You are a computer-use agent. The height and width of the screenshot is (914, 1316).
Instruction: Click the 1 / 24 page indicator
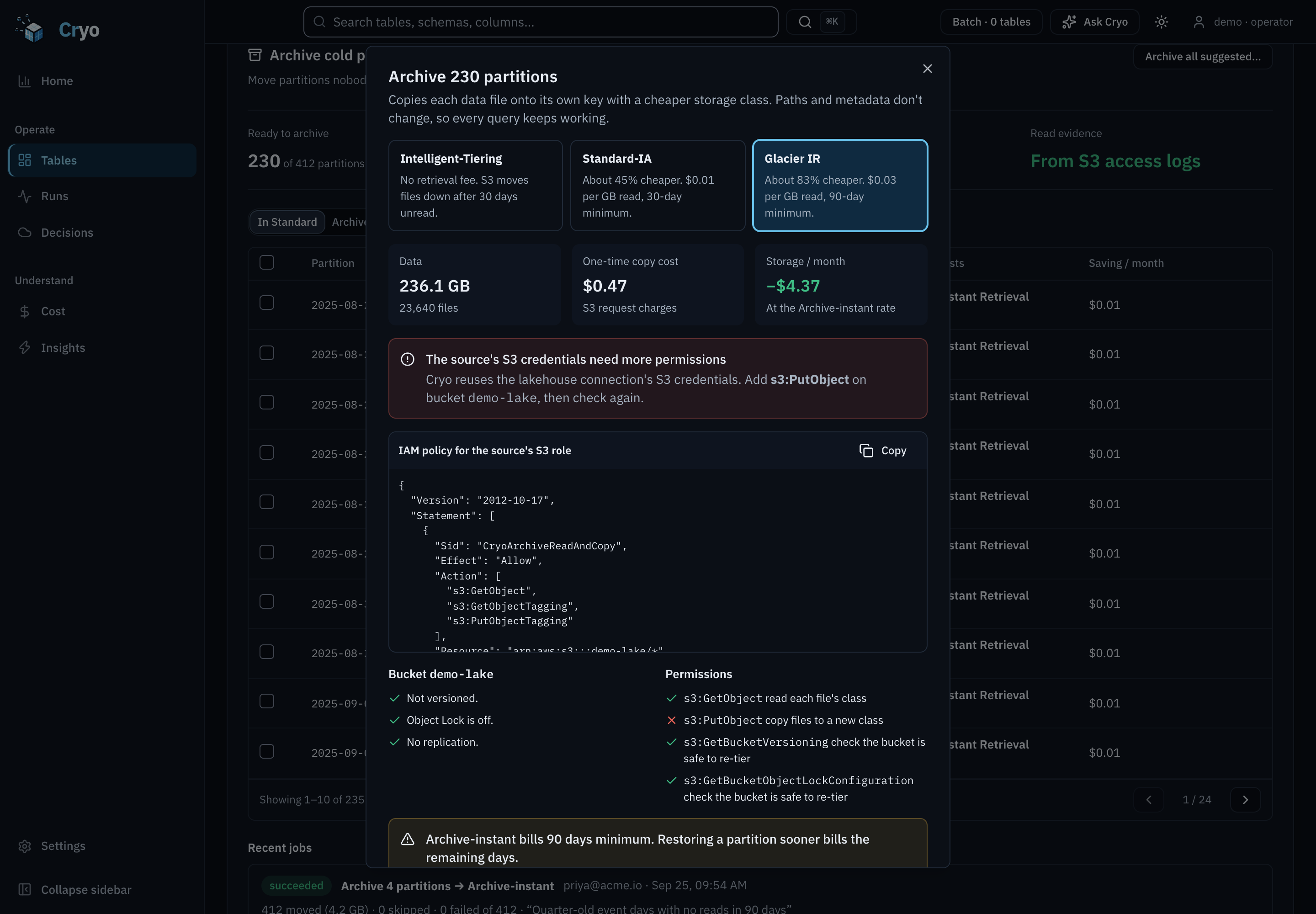pyautogui.click(x=1197, y=800)
